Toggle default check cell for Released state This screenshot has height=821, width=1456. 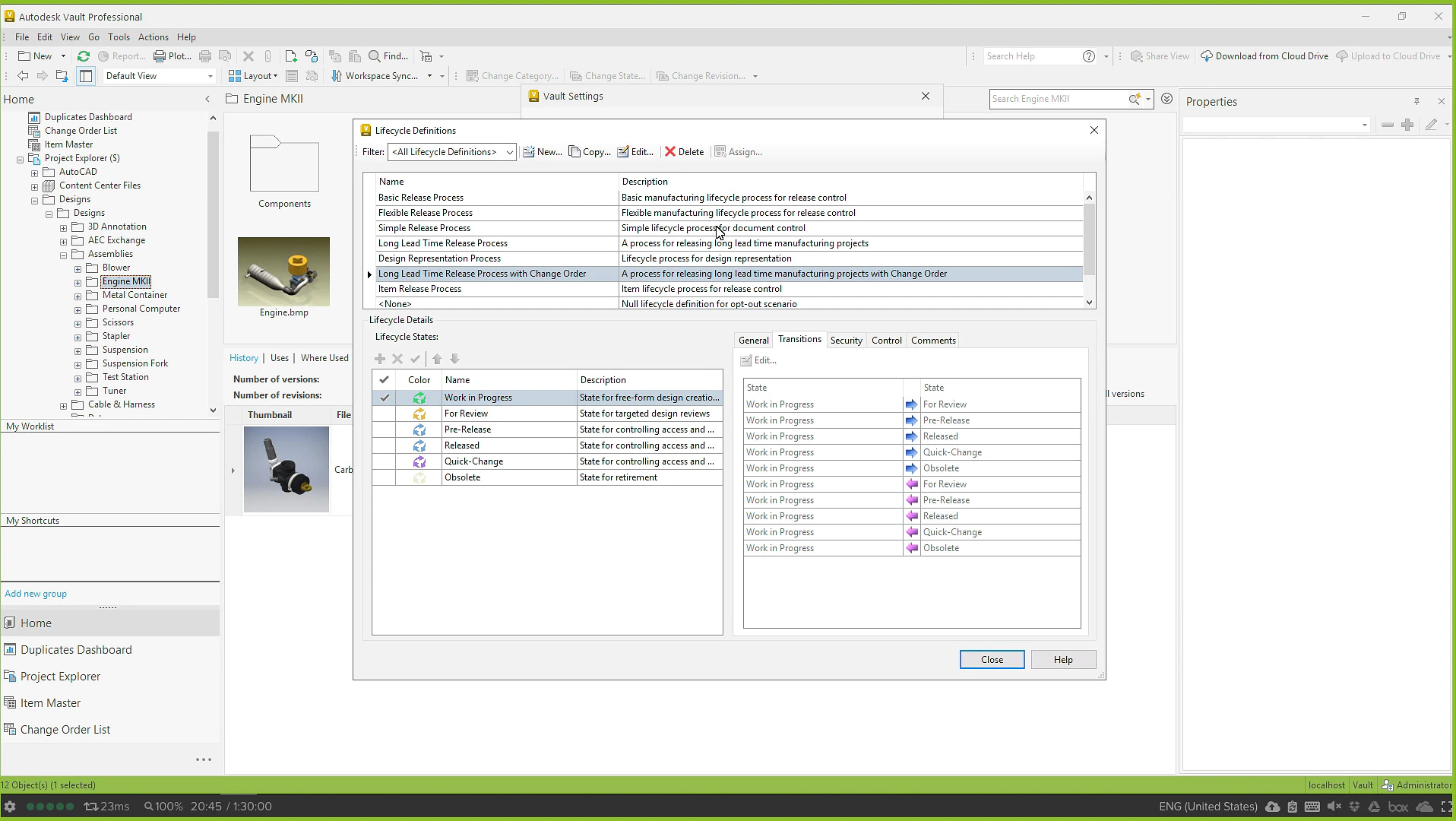click(x=385, y=445)
